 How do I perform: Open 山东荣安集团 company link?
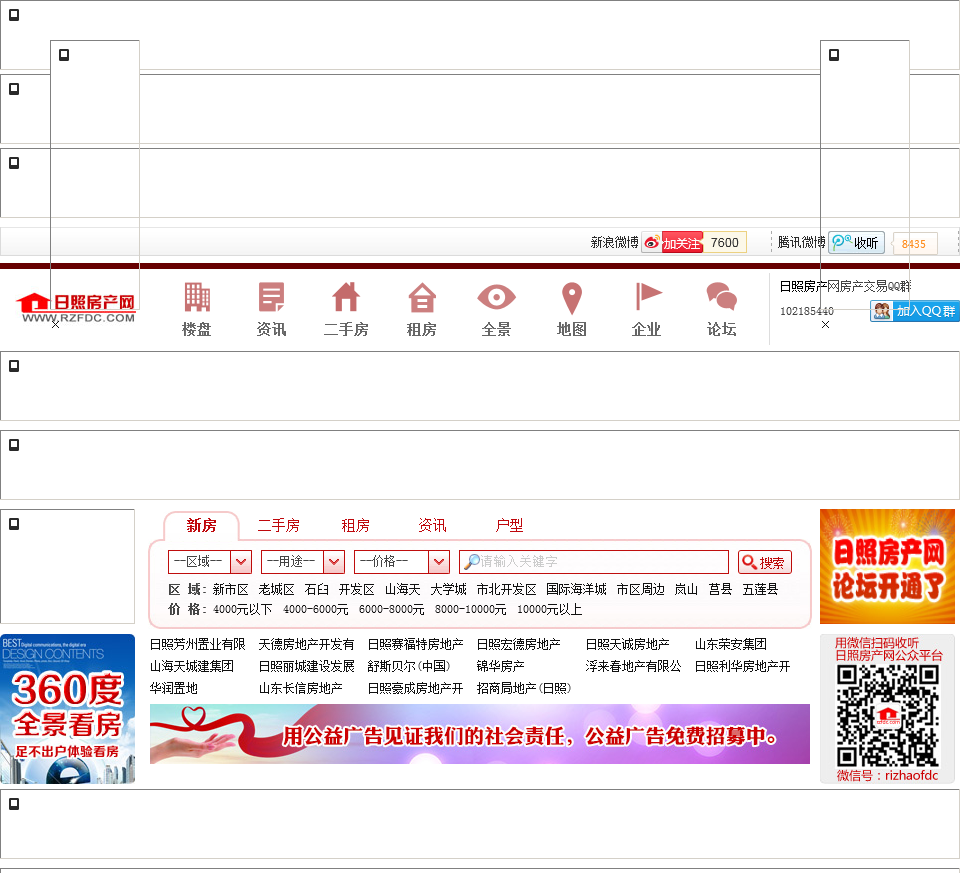click(730, 645)
